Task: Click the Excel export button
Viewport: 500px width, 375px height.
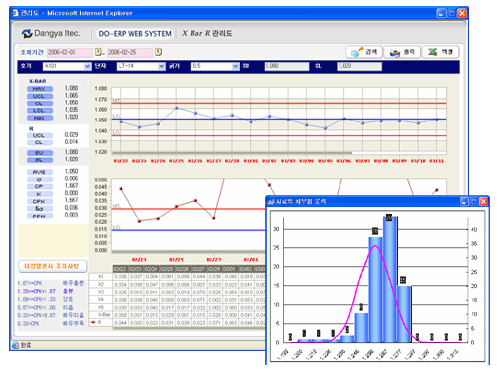Action: point(441,52)
